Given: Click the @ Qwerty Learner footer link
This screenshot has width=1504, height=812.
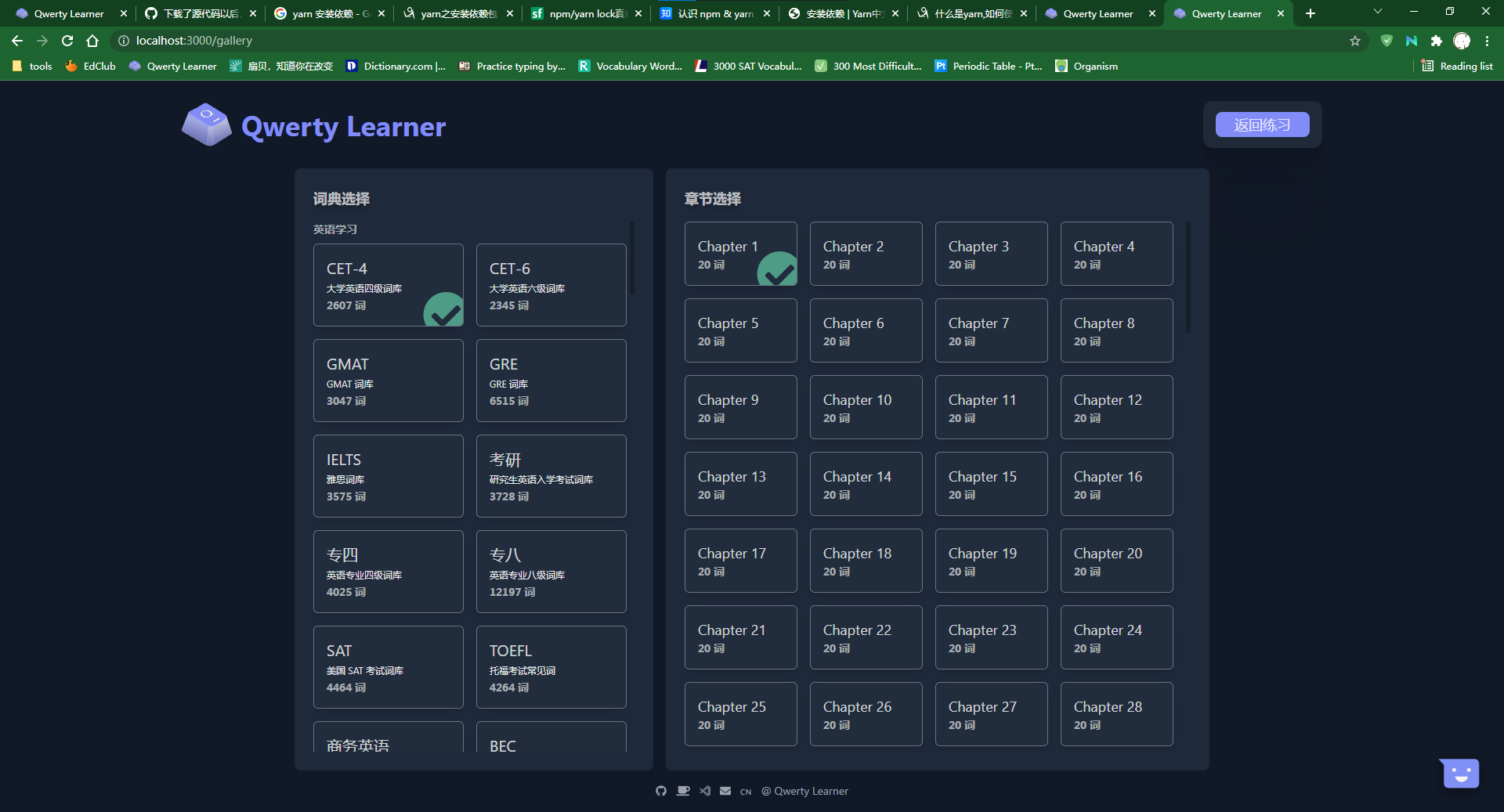Looking at the screenshot, I should (x=804, y=791).
